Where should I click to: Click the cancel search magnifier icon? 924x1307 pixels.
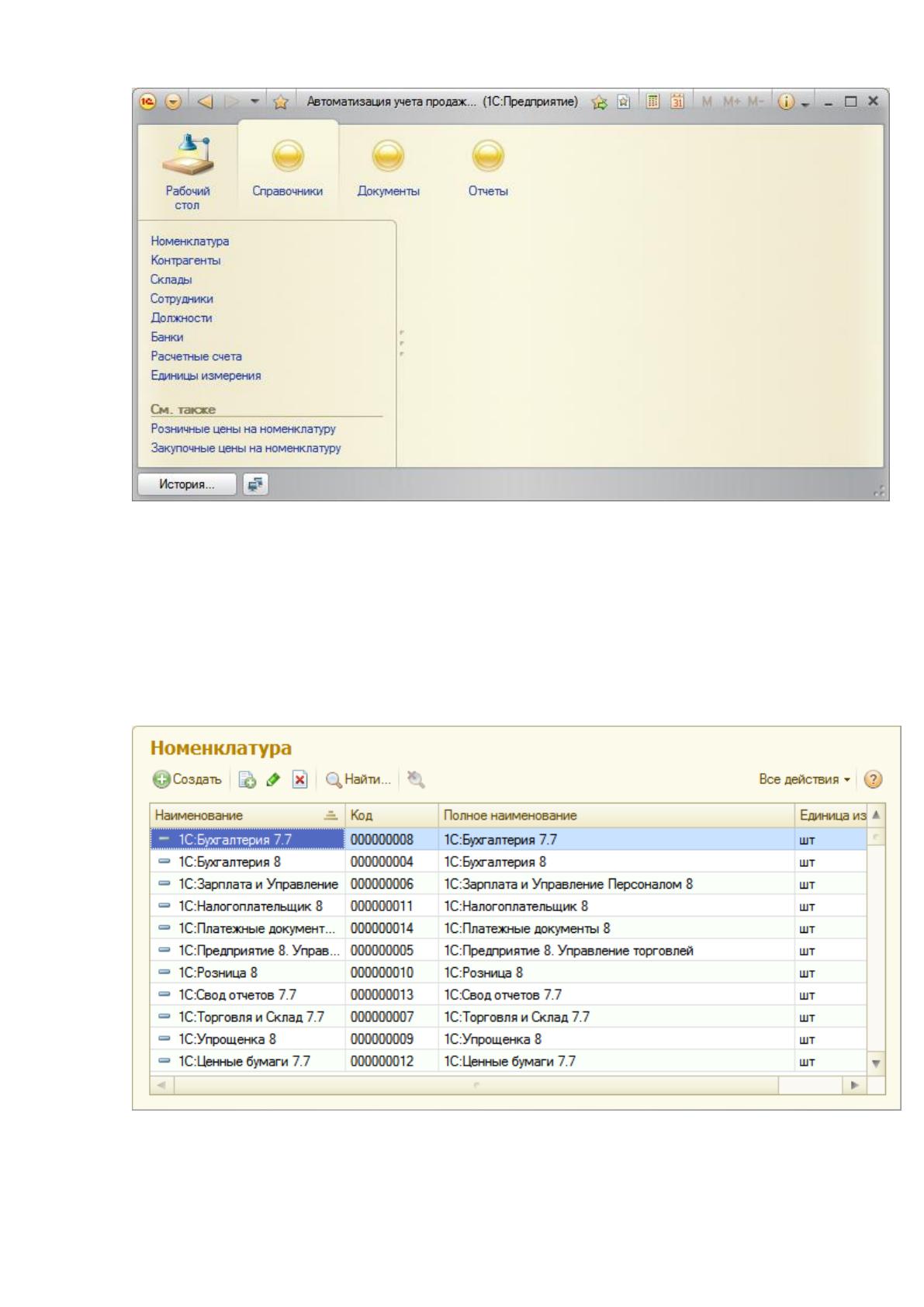[x=417, y=778]
